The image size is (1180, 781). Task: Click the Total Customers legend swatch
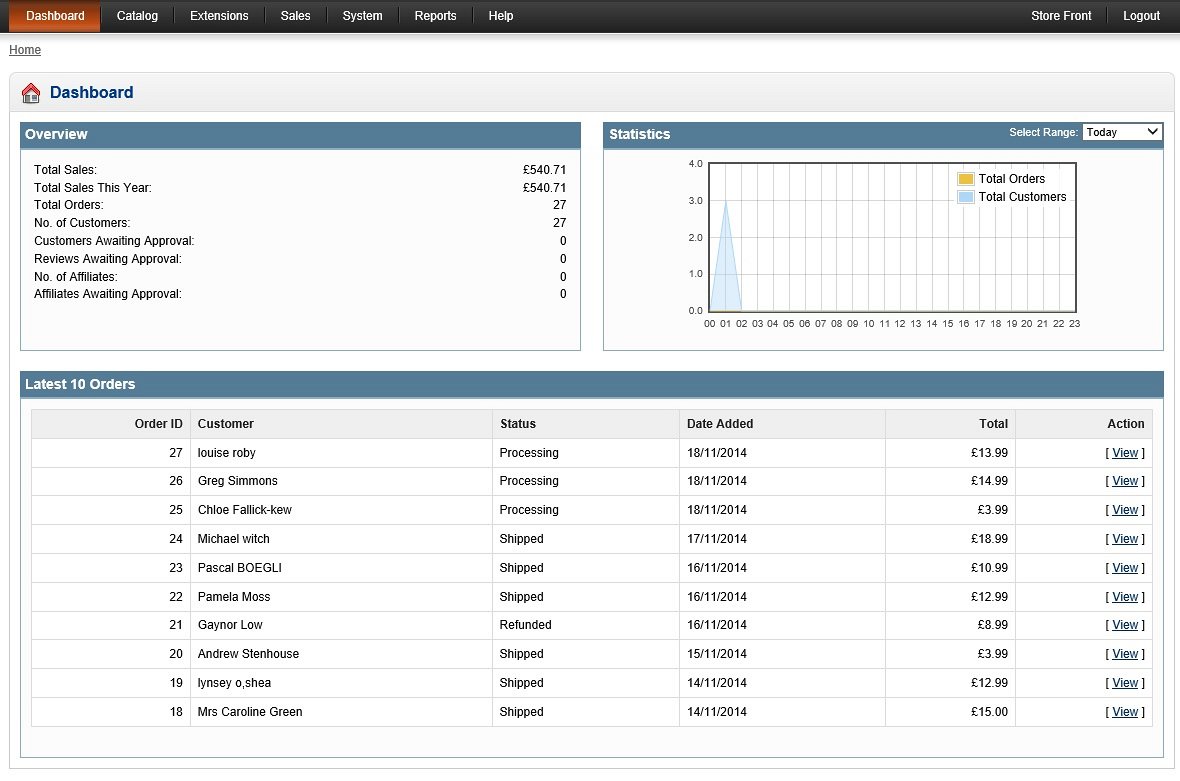pos(965,197)
